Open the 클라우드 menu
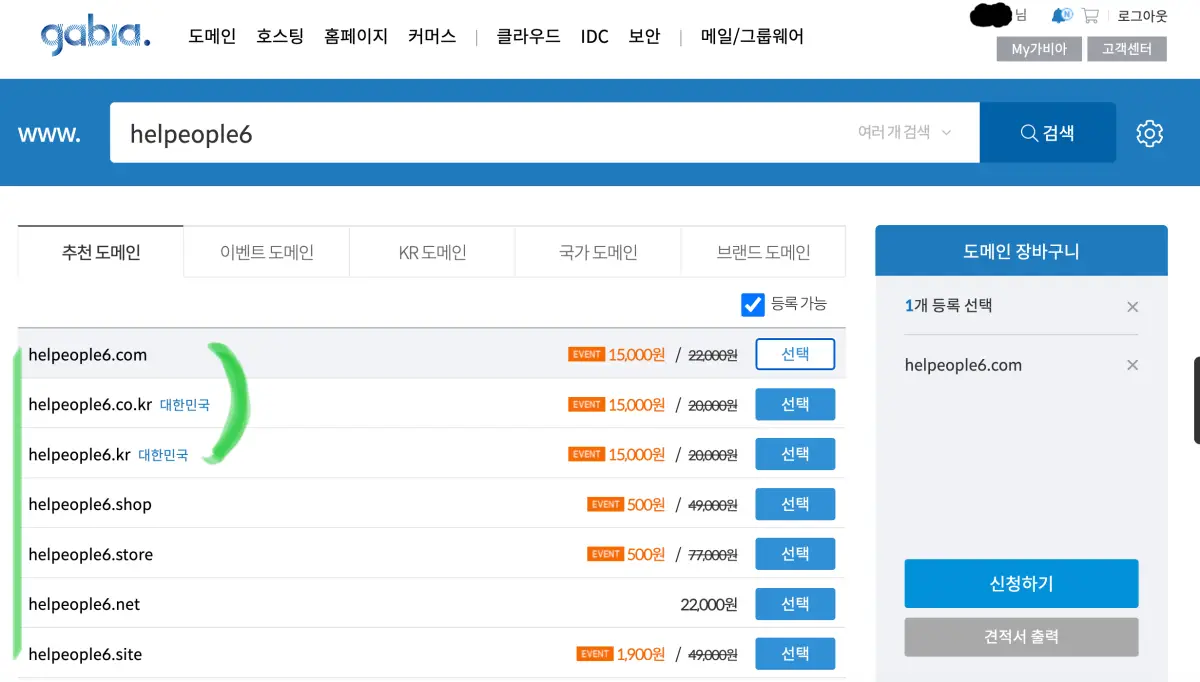This screenshot has height=682, width=1200. point(529,36)
